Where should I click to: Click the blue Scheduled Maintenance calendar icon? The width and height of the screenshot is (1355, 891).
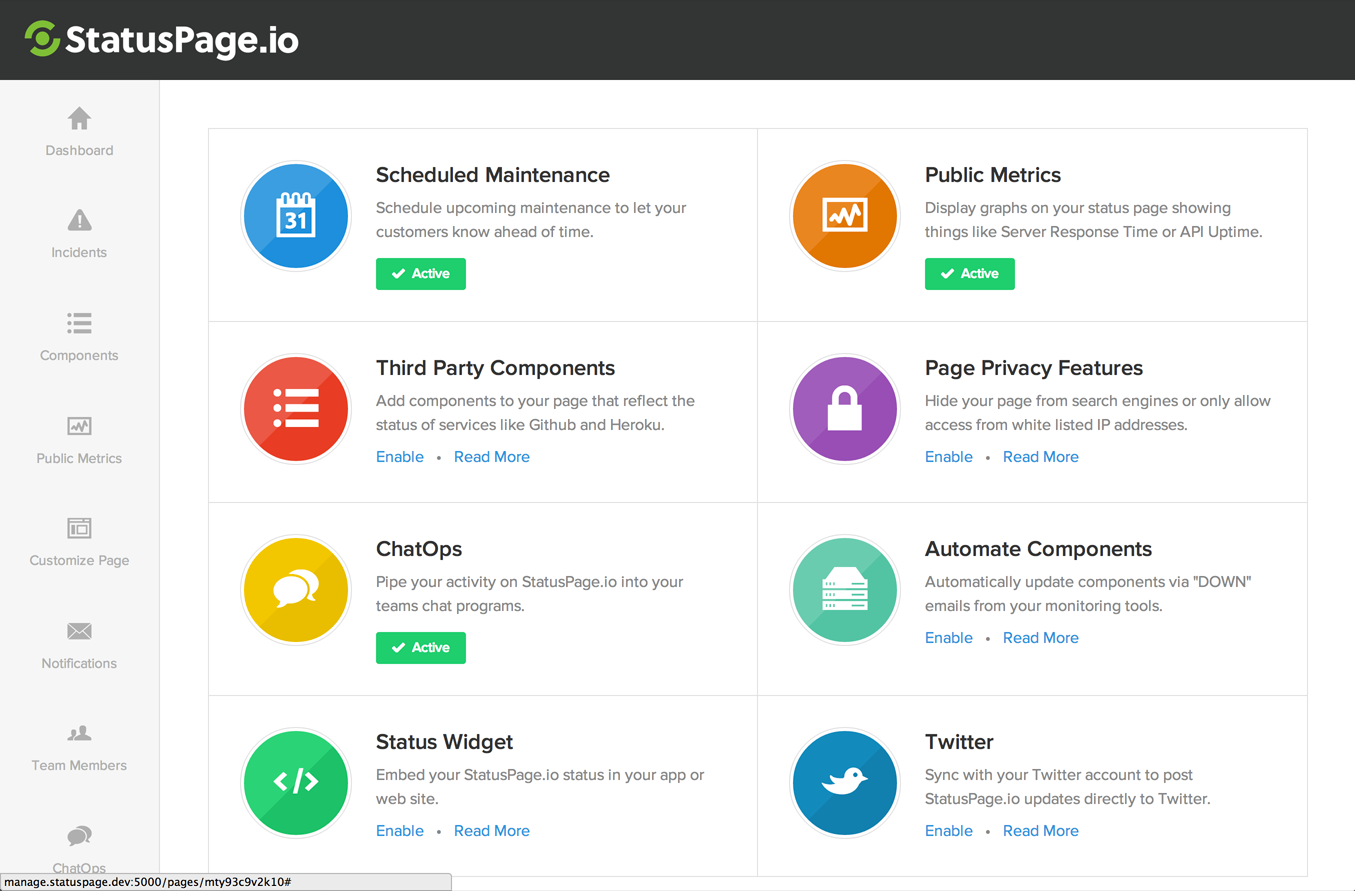(x=295, y=216)
